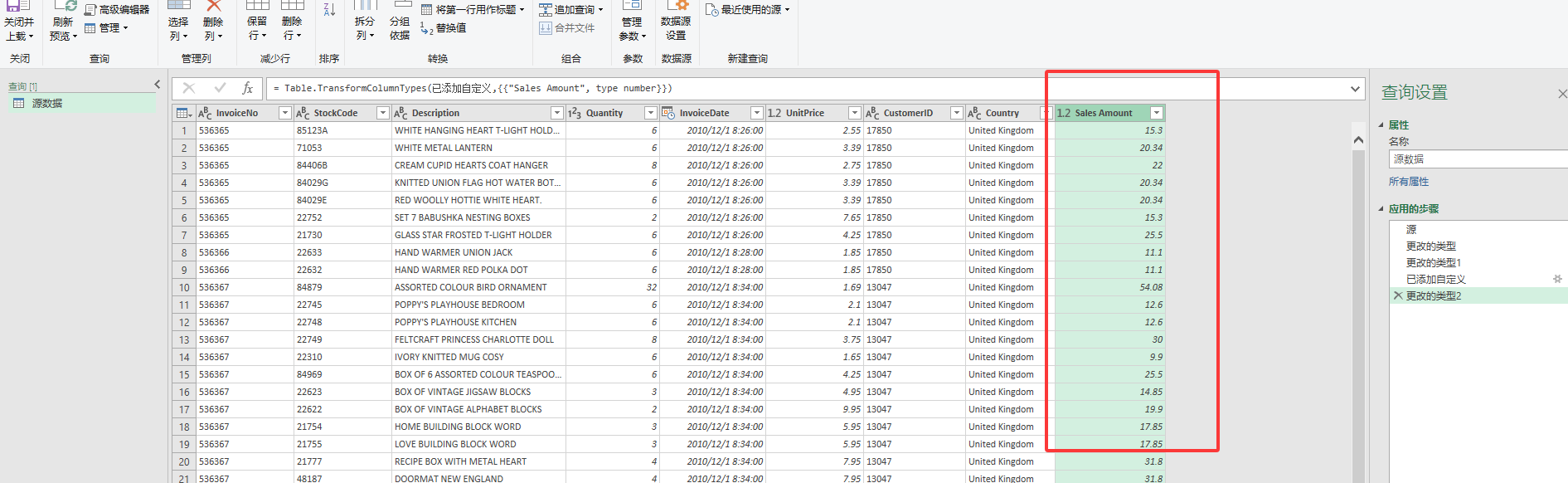Open Quantity column filter dropdown
Screen dimensions: 1568x483
(651, 113)
